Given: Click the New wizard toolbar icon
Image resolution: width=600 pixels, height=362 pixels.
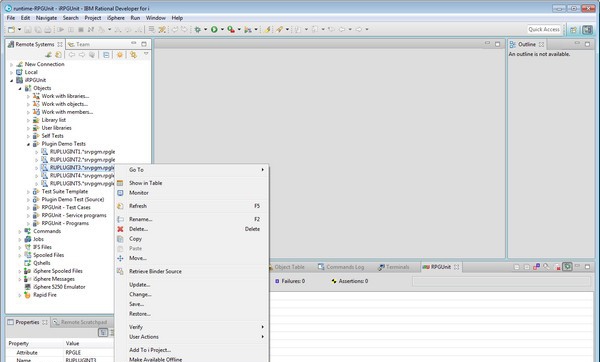Looking at the screenshot, I should click(11, 29).
